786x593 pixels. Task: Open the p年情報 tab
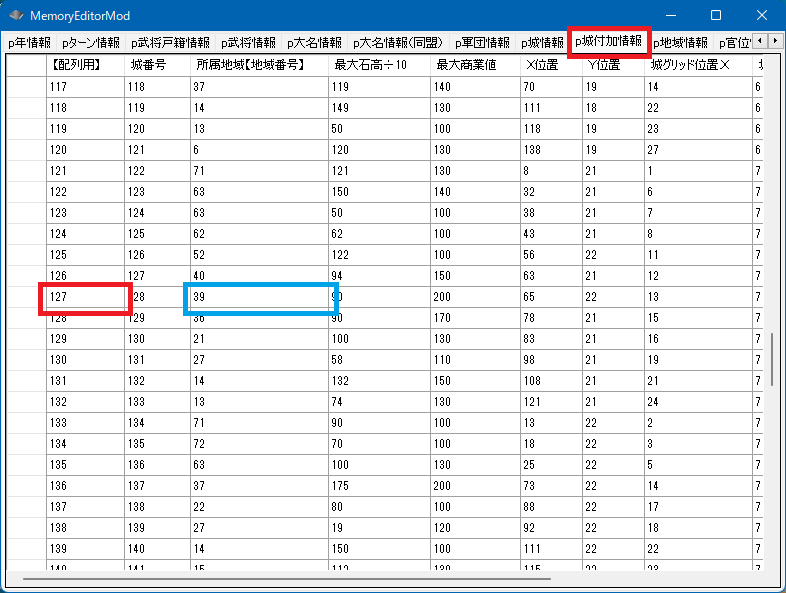pos(28,43)
